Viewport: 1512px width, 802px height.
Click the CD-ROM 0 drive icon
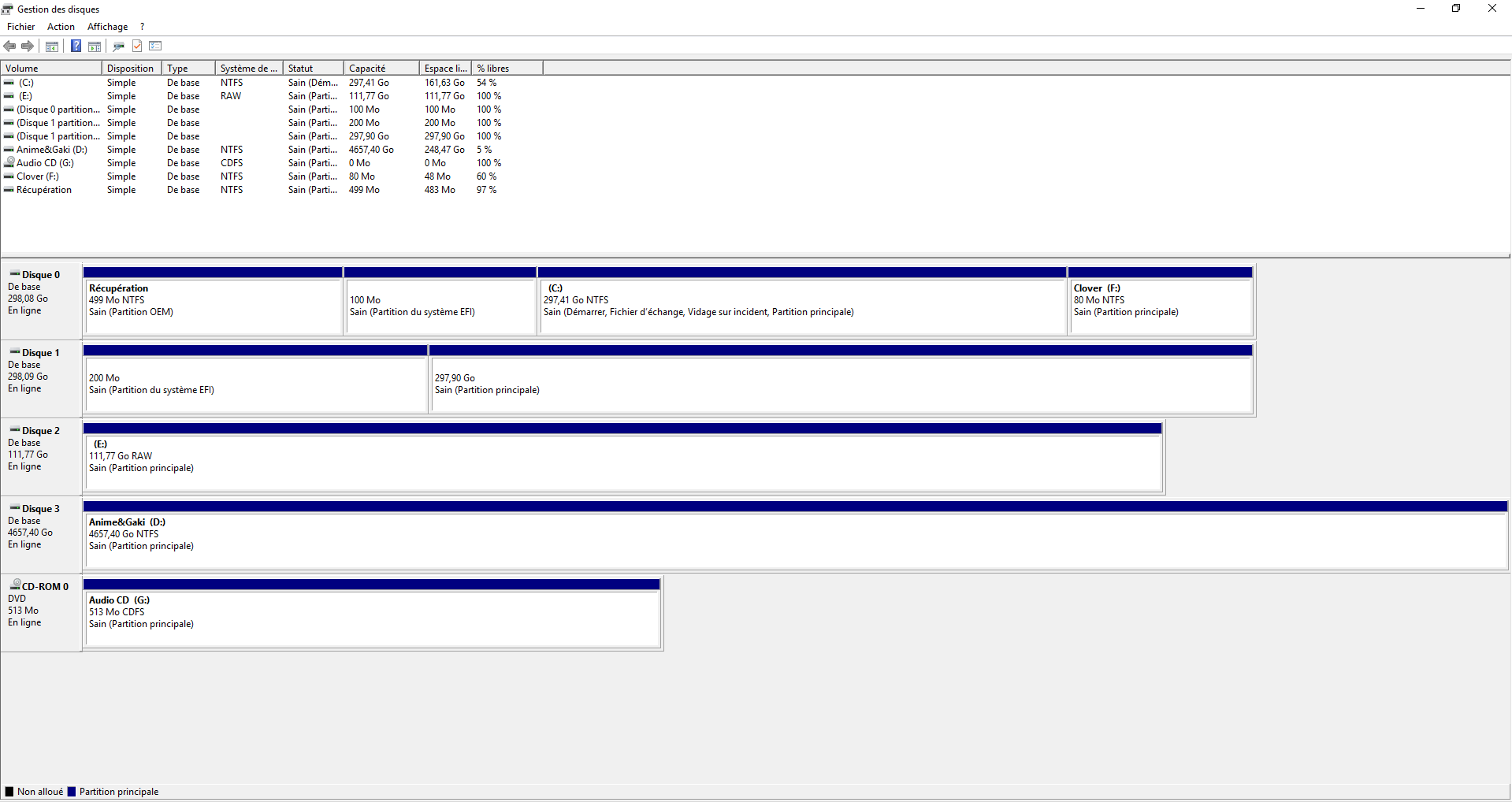click(15, 585)
